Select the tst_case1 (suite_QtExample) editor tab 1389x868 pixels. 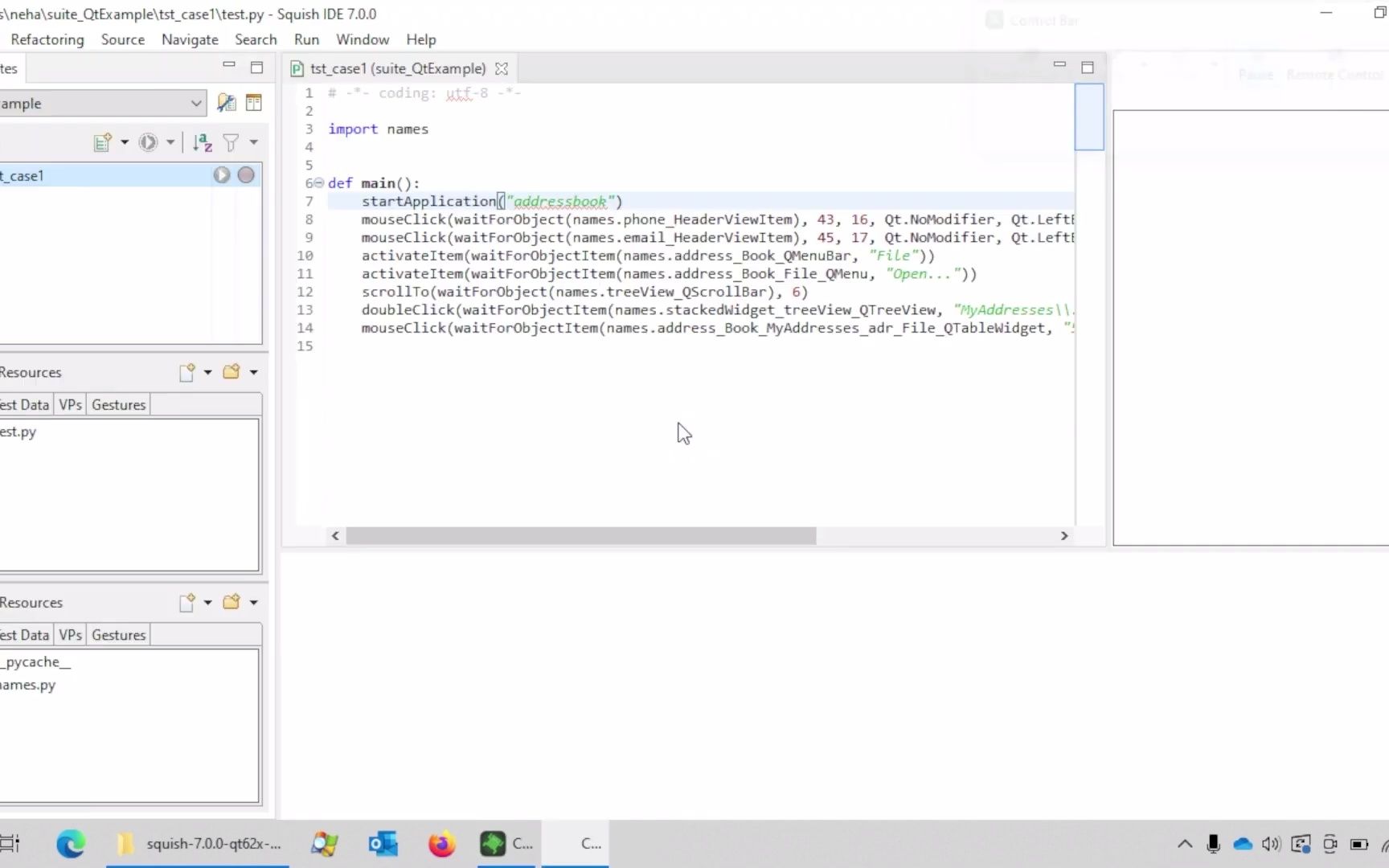point(398,69)
